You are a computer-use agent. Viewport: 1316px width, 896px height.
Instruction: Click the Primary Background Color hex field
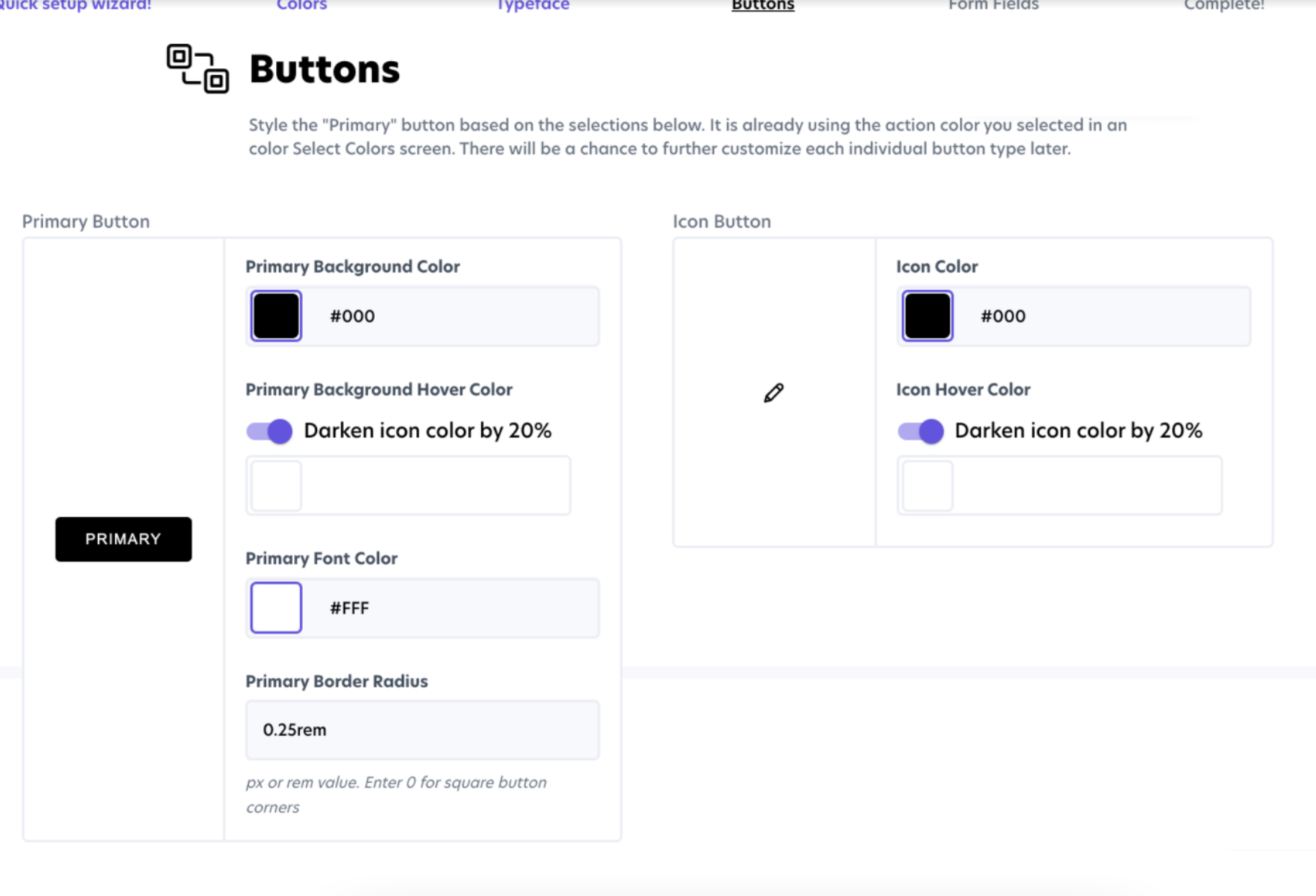[x=453, y=316]
